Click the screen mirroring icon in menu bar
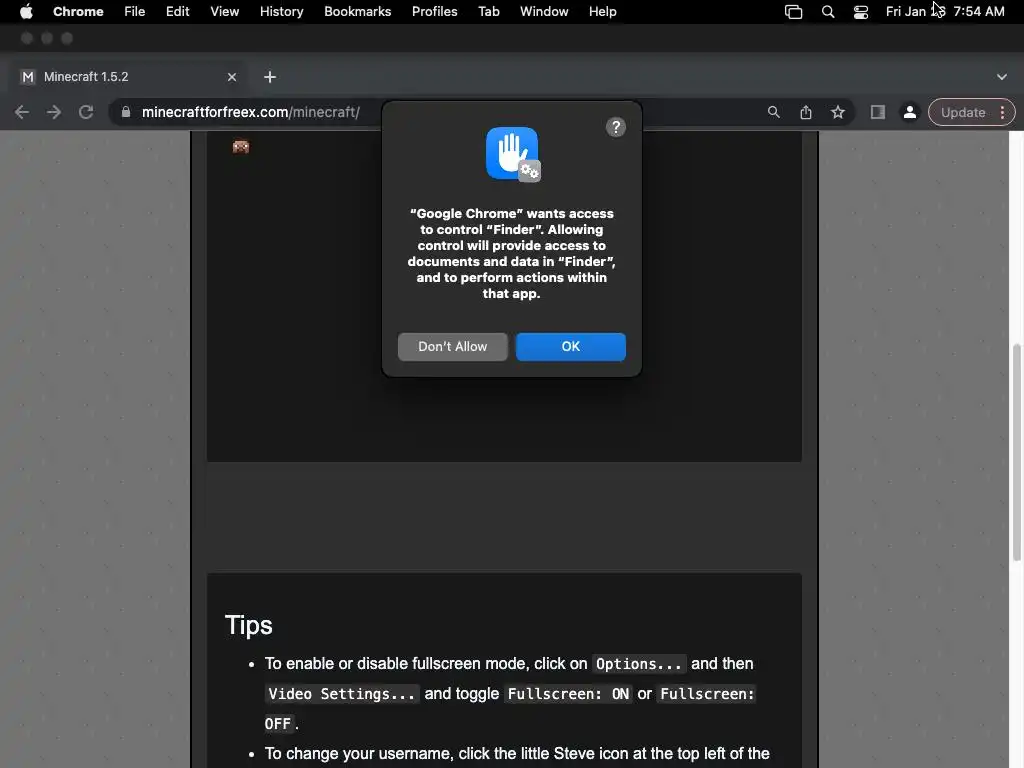The height and width of the screenshot is (768, 1024). pos(793,12)
